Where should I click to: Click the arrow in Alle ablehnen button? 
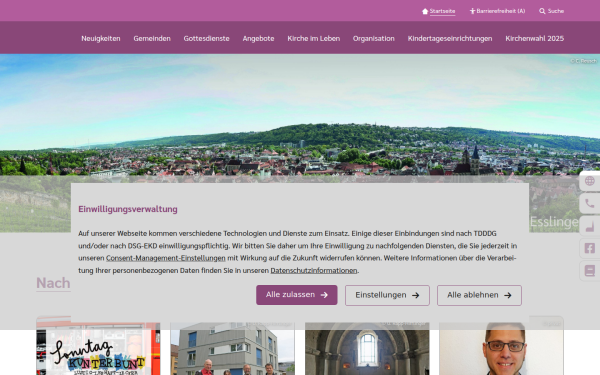coord(508,295)
